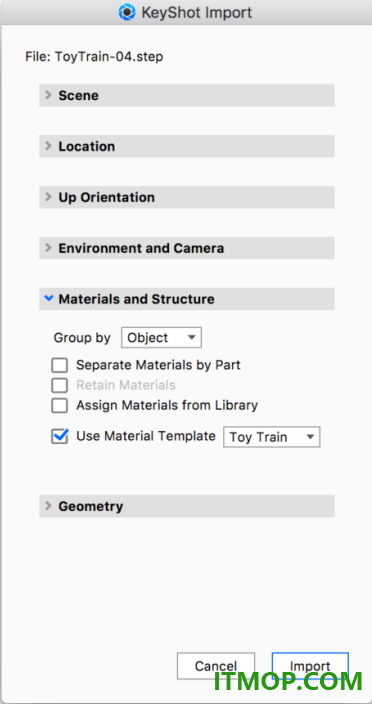Click the Environment and Camera disclosure arrow
This screenshot has height=704, width=372.
(48, 248)
